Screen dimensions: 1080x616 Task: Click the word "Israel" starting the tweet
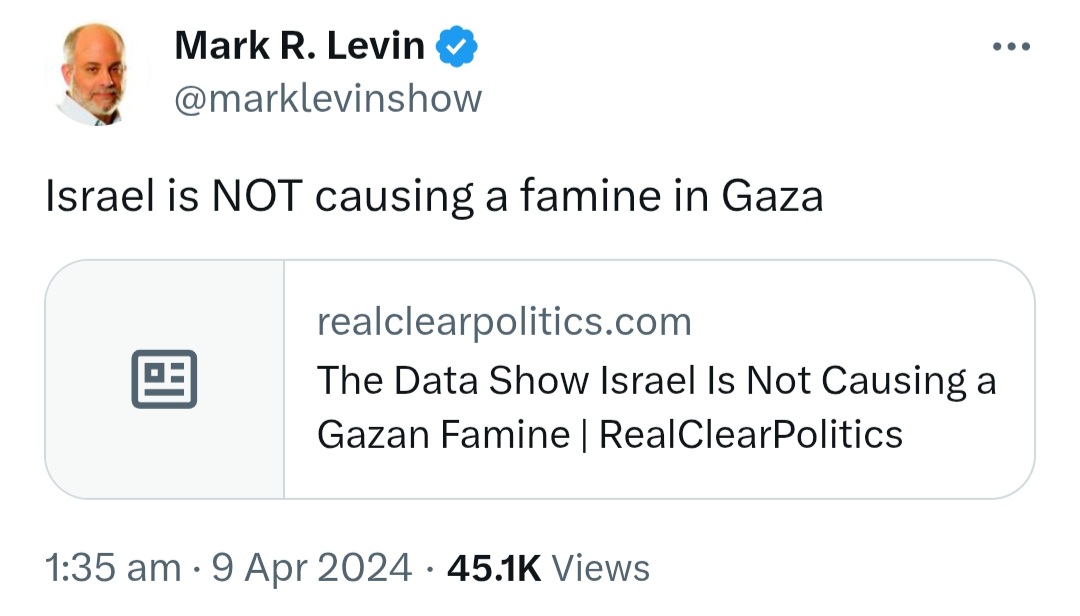(x=100, y=196)
